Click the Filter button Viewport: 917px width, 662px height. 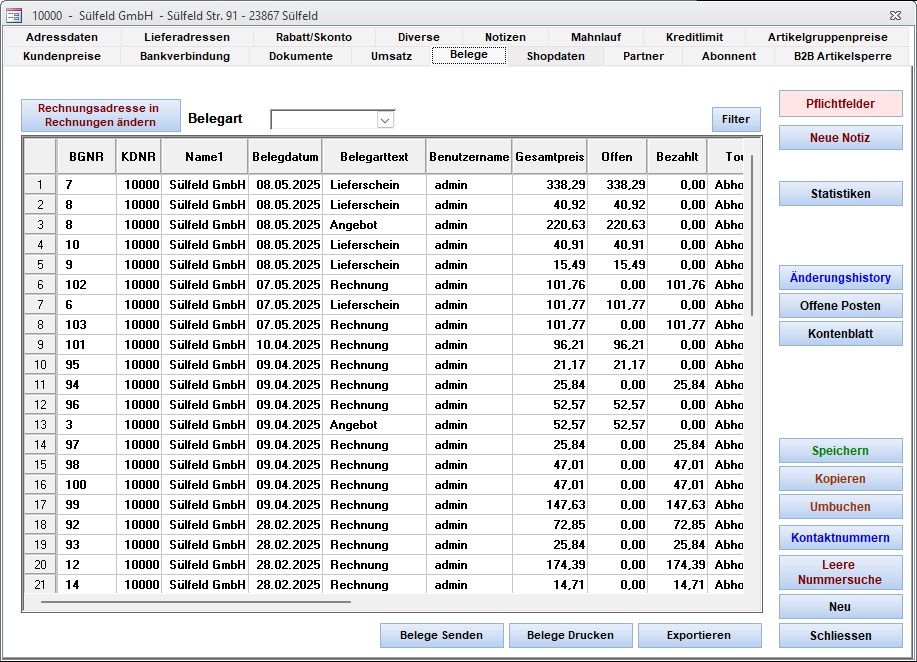click(736, 119)
